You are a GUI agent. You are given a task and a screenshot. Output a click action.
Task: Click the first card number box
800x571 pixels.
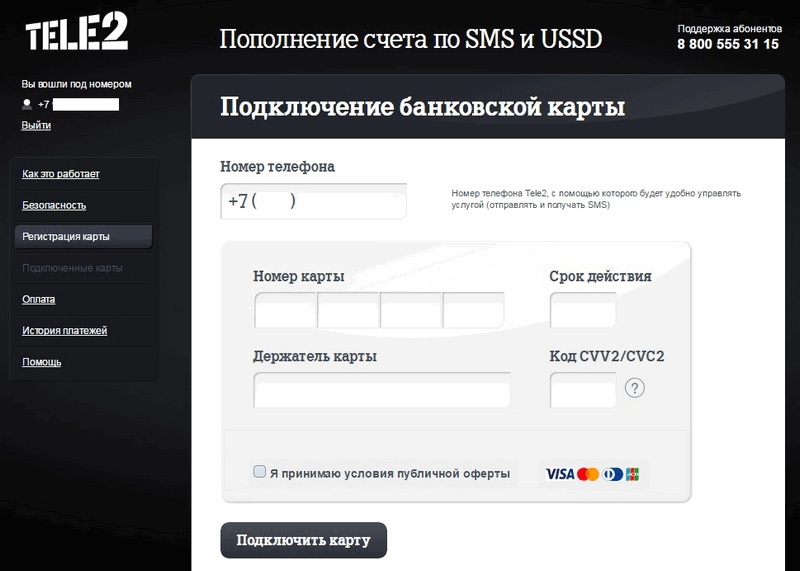285,310
